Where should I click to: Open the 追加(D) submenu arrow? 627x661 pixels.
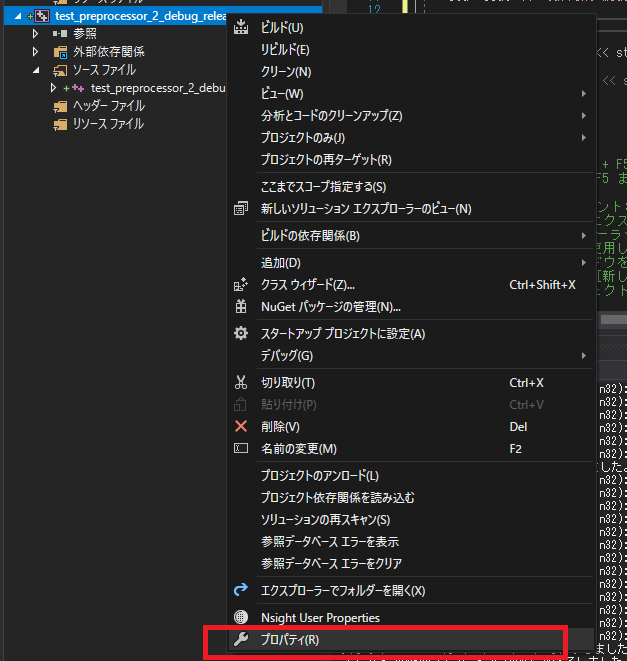pyautogui.click(x=584, y=263)
